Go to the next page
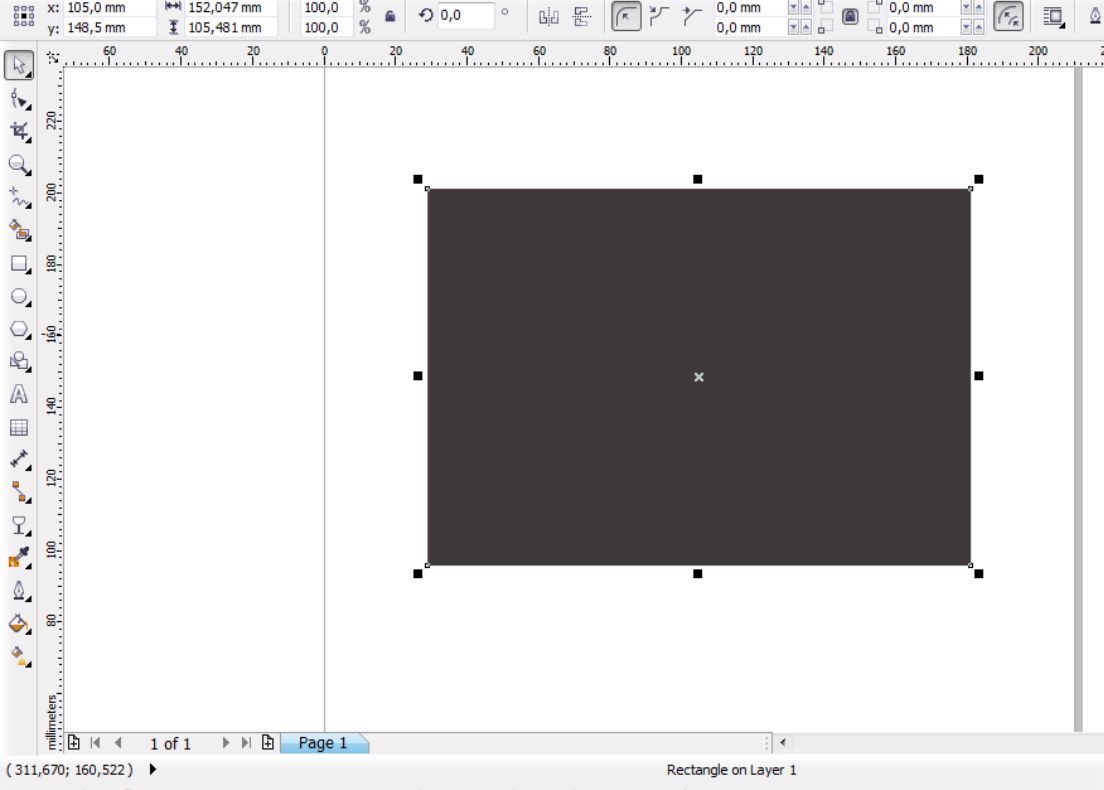 (225, 743)
